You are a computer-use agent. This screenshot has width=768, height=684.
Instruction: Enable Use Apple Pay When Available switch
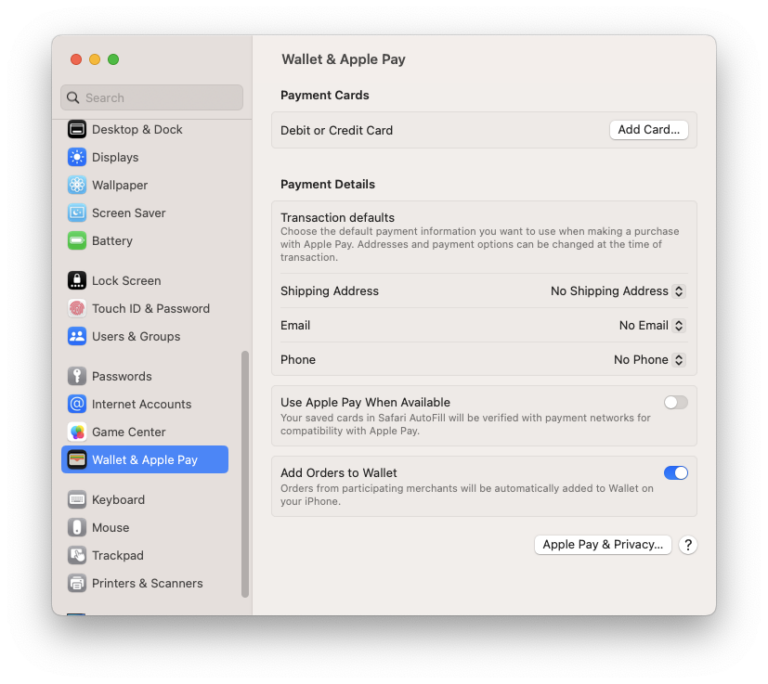(675, 402)
